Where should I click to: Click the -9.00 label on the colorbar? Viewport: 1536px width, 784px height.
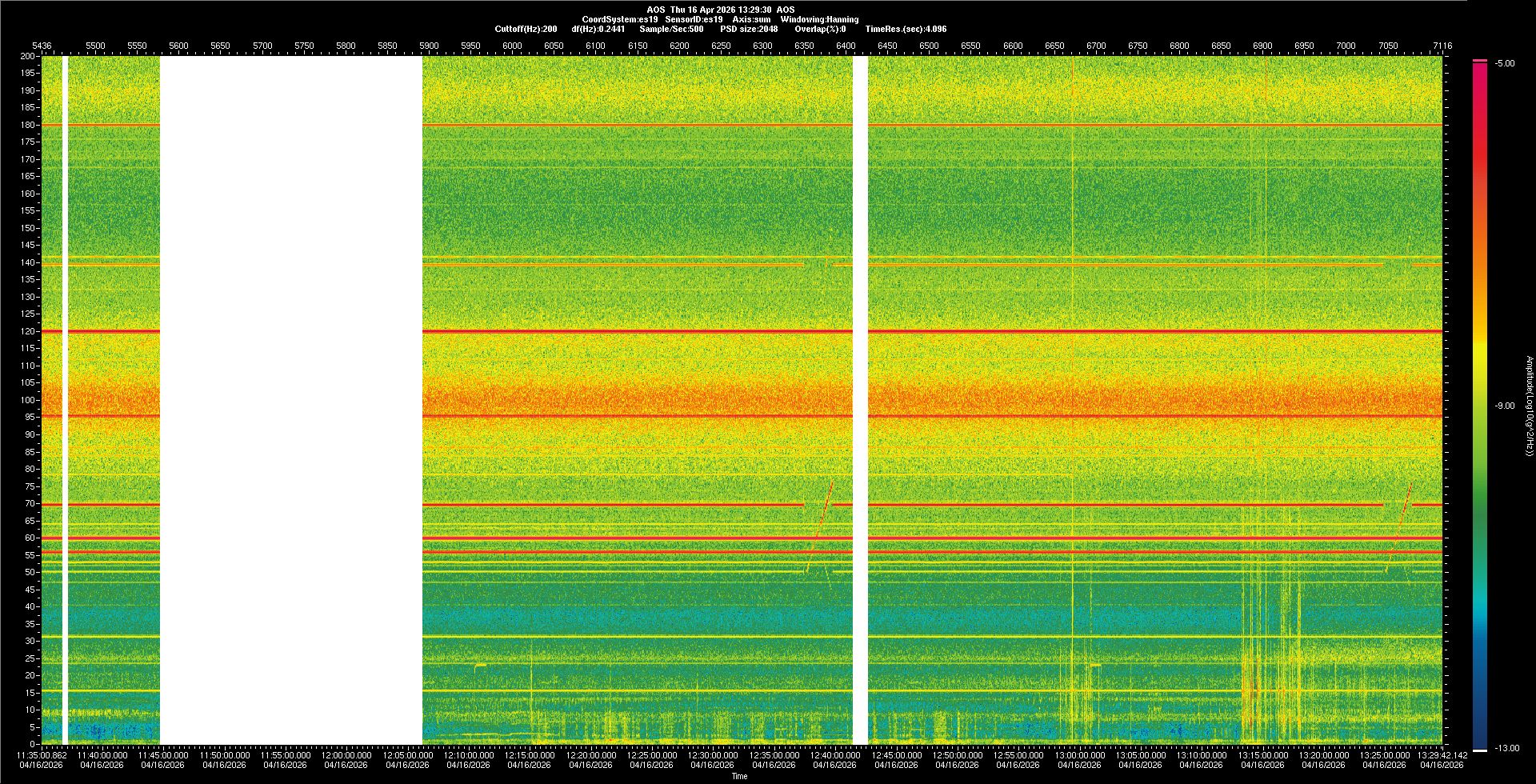pos(1505,406)
